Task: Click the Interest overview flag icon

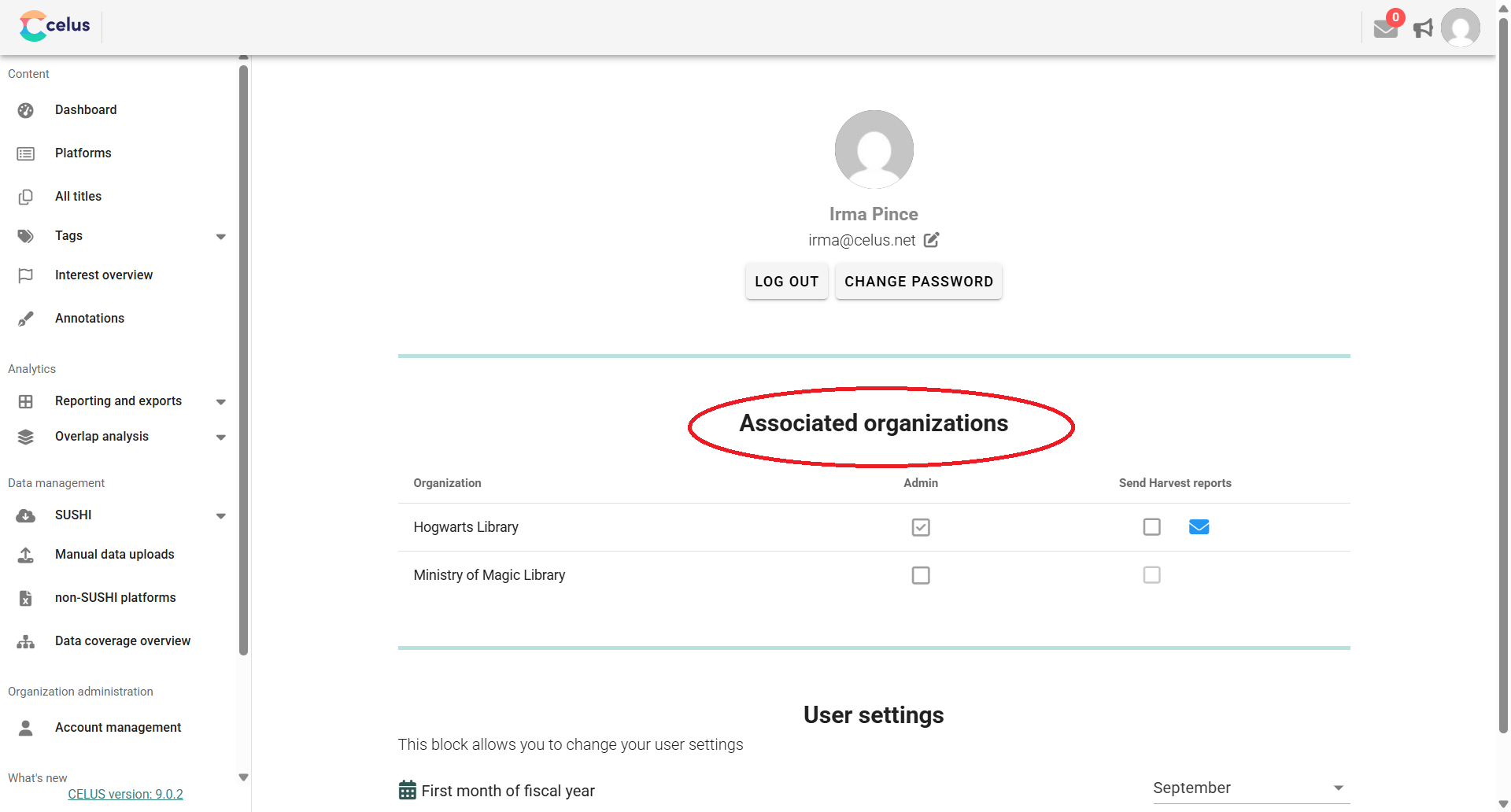Action: pos(26,275)
